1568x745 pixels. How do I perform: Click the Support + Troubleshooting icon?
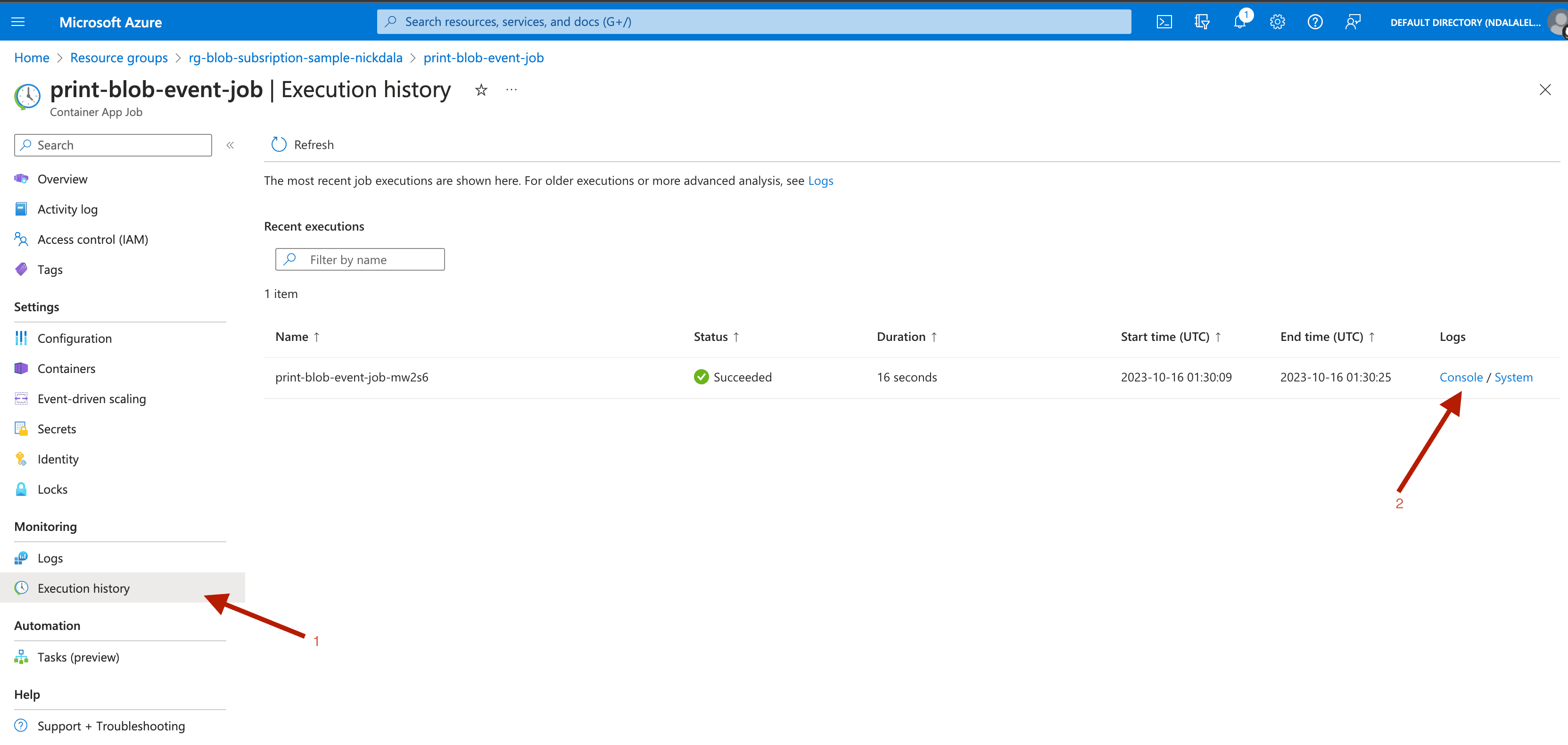21,726
